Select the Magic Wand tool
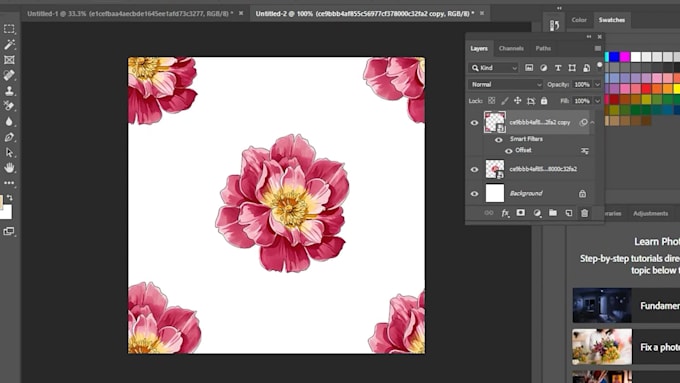680x383 pixels. 9,44
